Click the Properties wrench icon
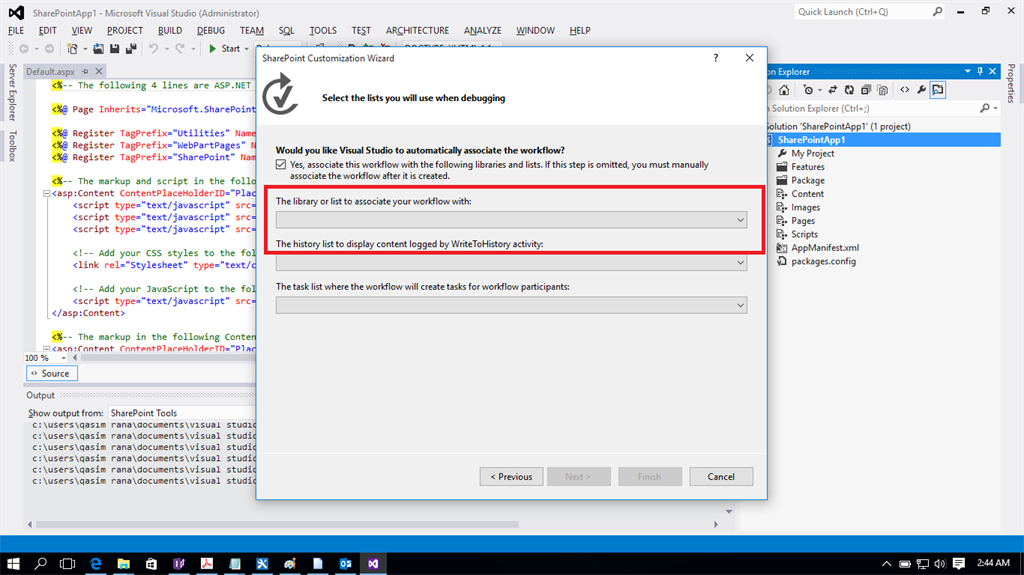Image resolution: width=1024 pixels, height=575 pixels. click(x=921, y=90)
